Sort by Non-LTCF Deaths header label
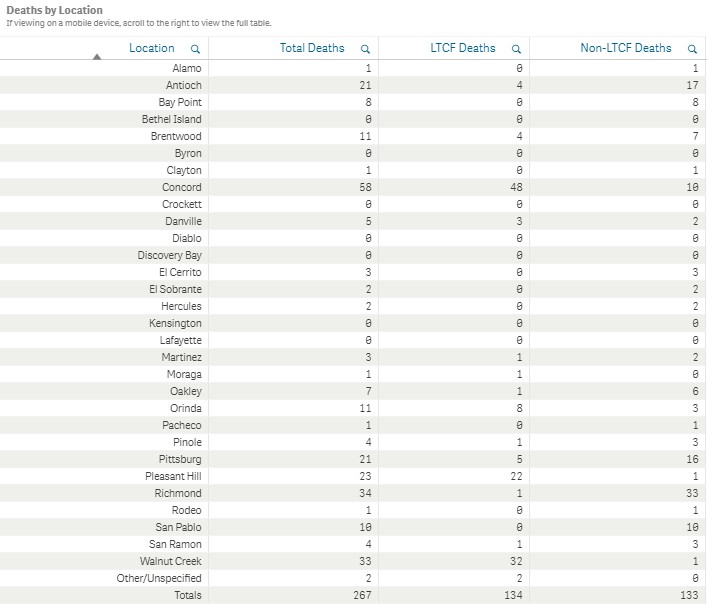 coord(626,48)
